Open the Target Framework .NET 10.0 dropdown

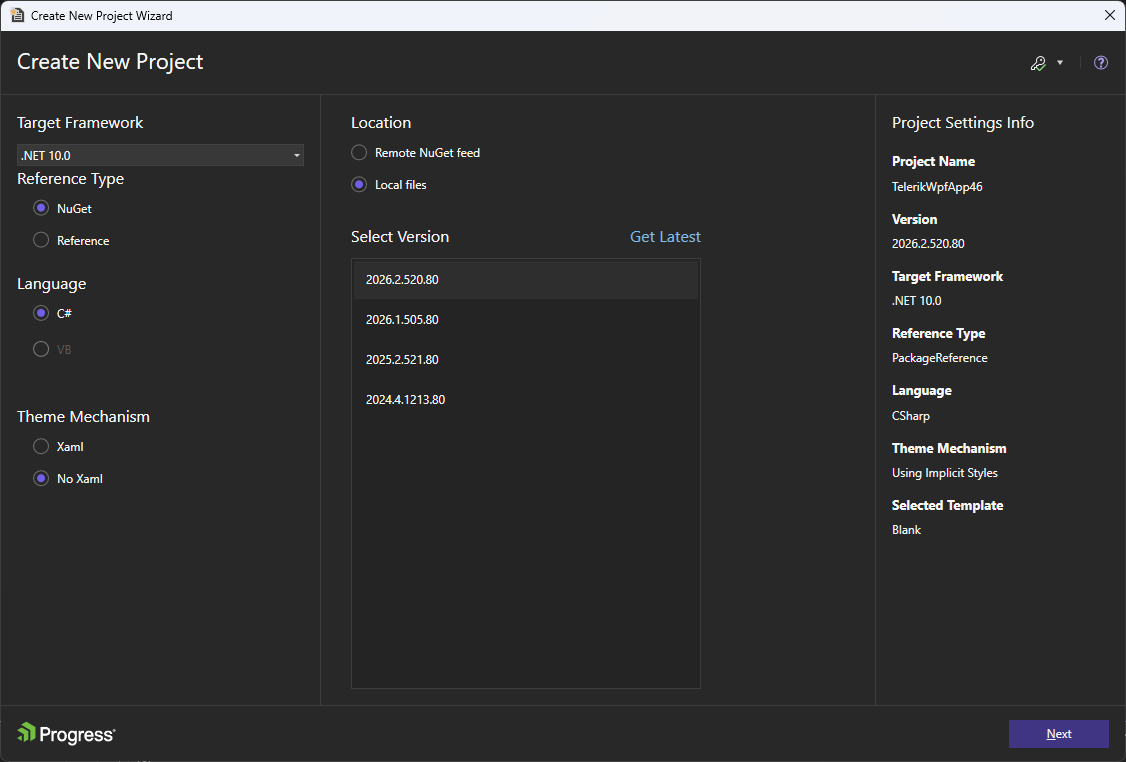(x=160, y=155)
